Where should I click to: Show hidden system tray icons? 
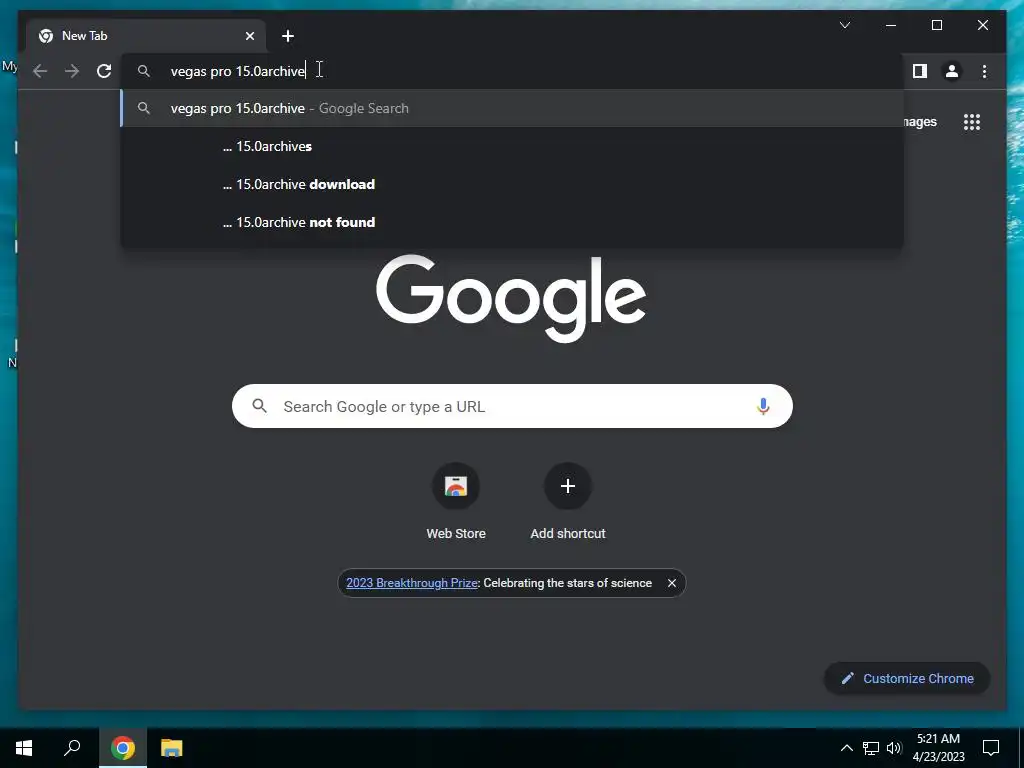click(846, 748)
